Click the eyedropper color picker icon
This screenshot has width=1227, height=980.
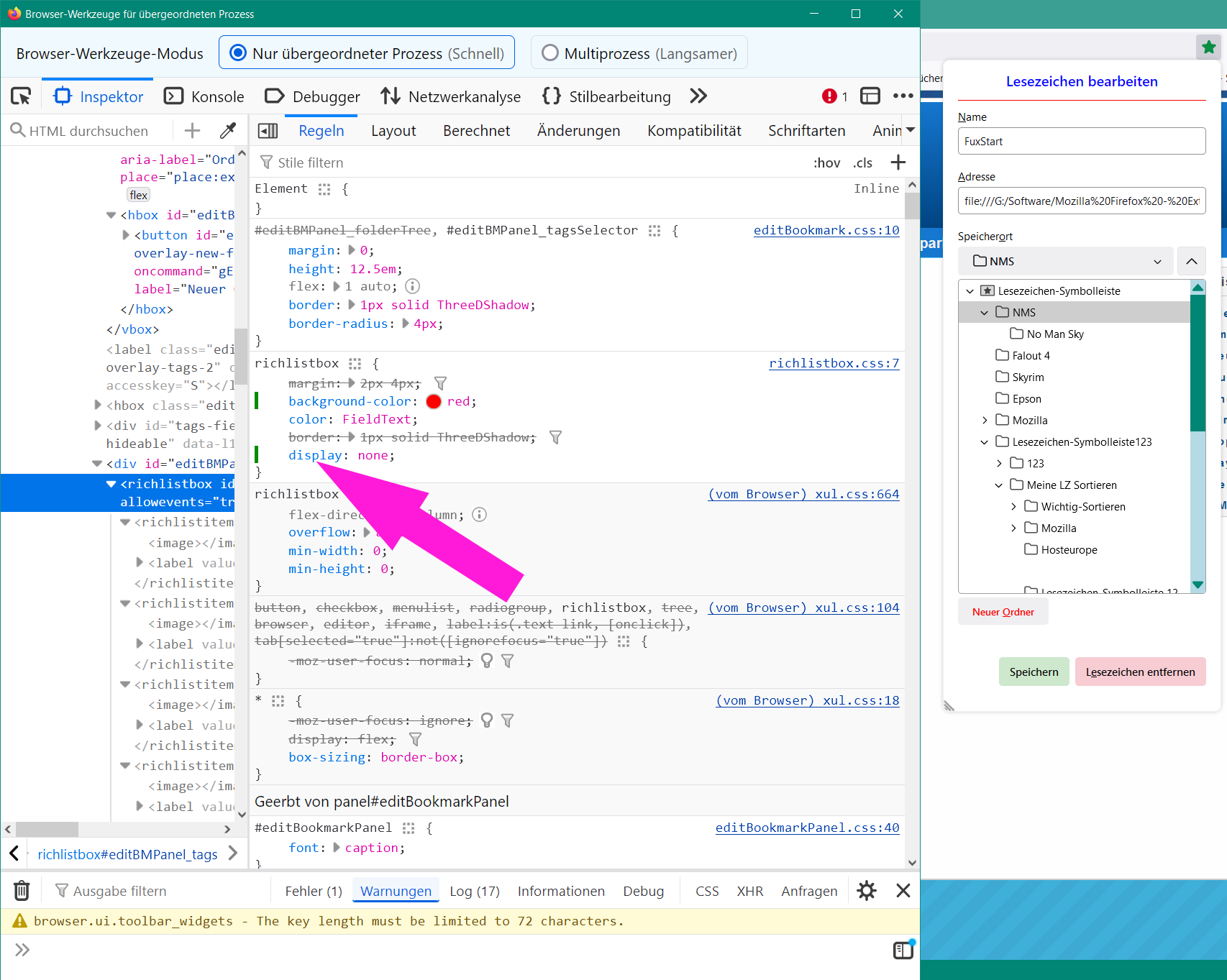[x=227, y=131]
